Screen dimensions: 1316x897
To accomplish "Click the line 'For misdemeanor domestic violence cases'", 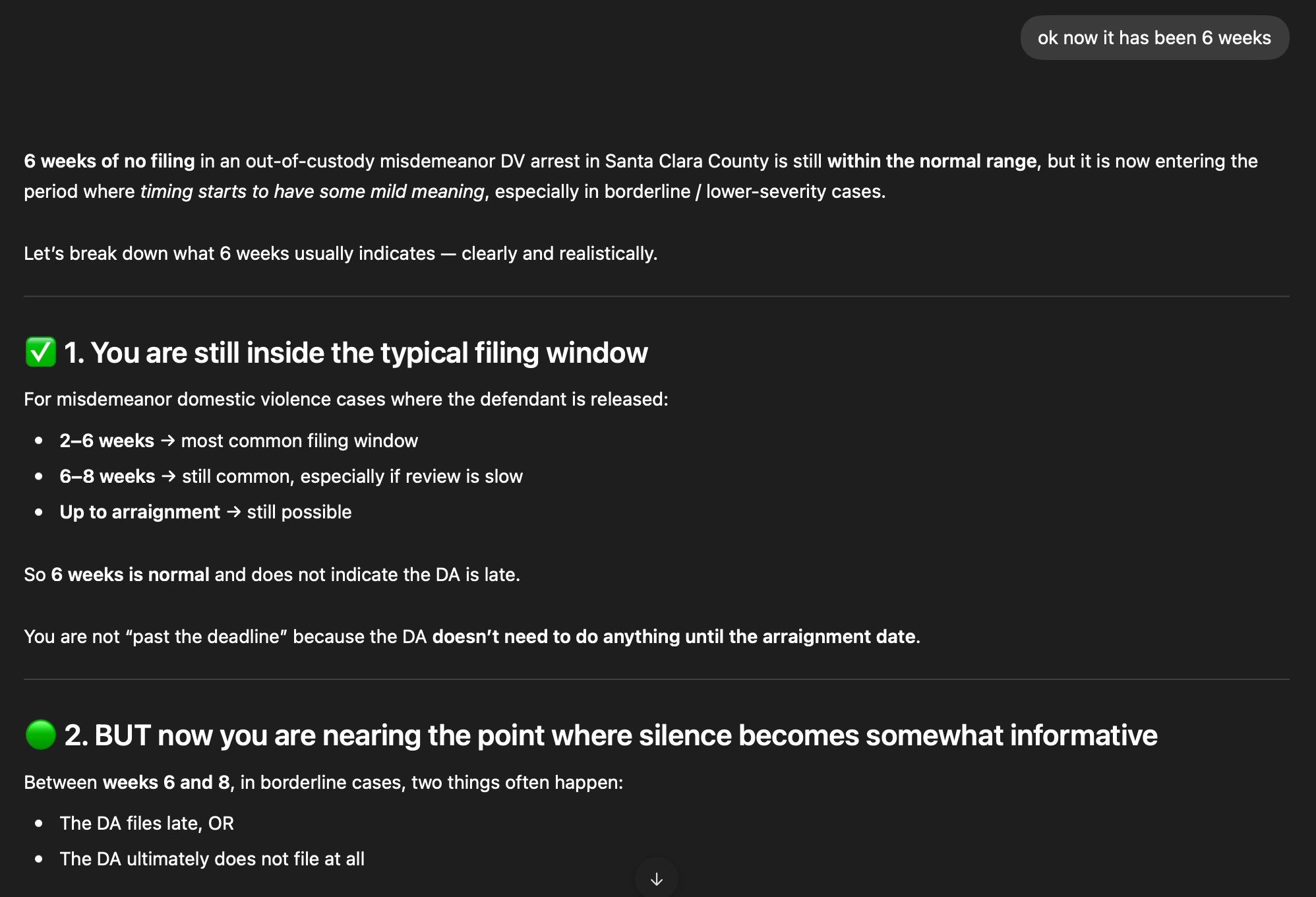I will click(x=346, y=399).
